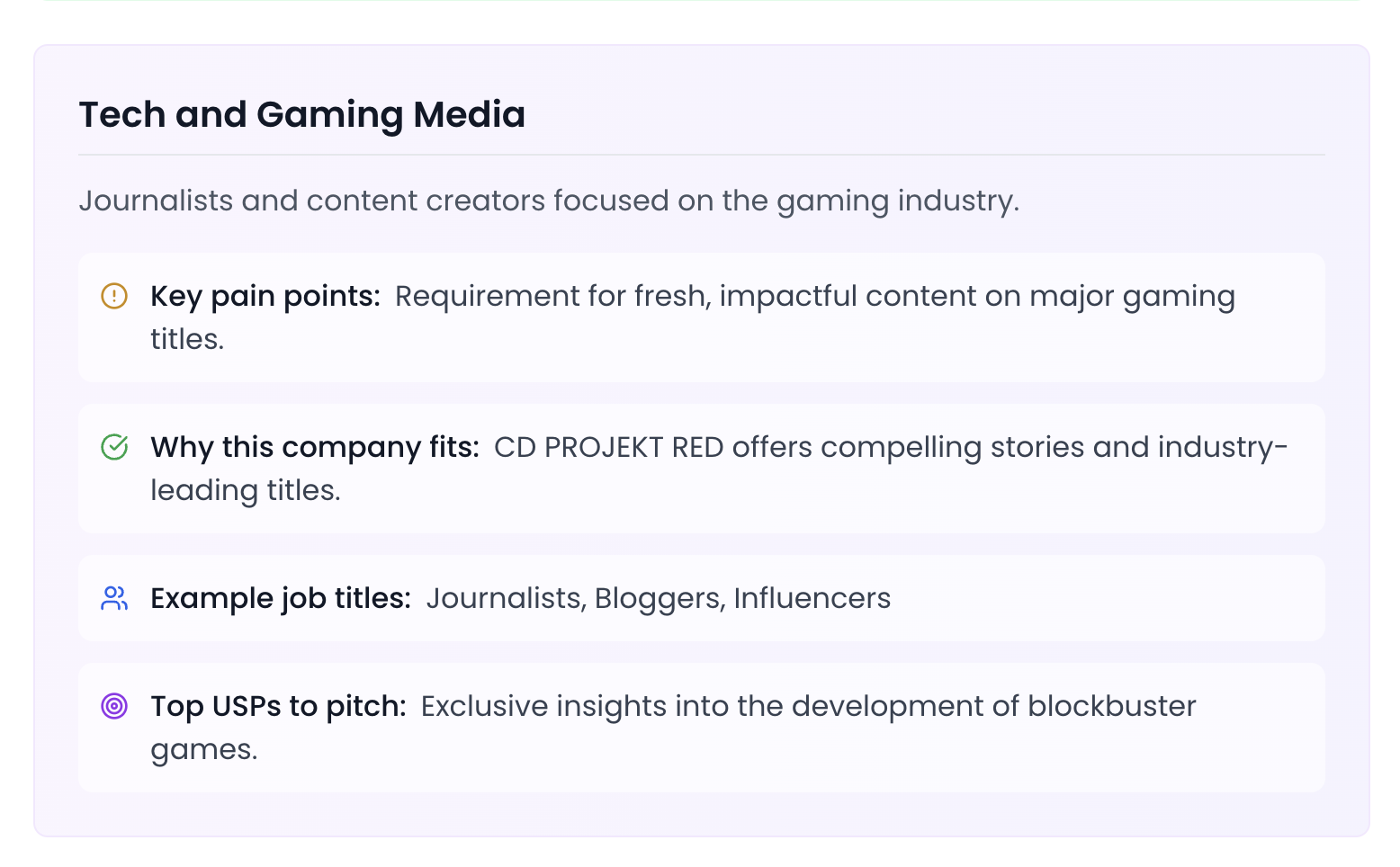Screen dimensions: 1400x867
Task: Click the word 'Influencers' in job titles
Action: (812, 598)
